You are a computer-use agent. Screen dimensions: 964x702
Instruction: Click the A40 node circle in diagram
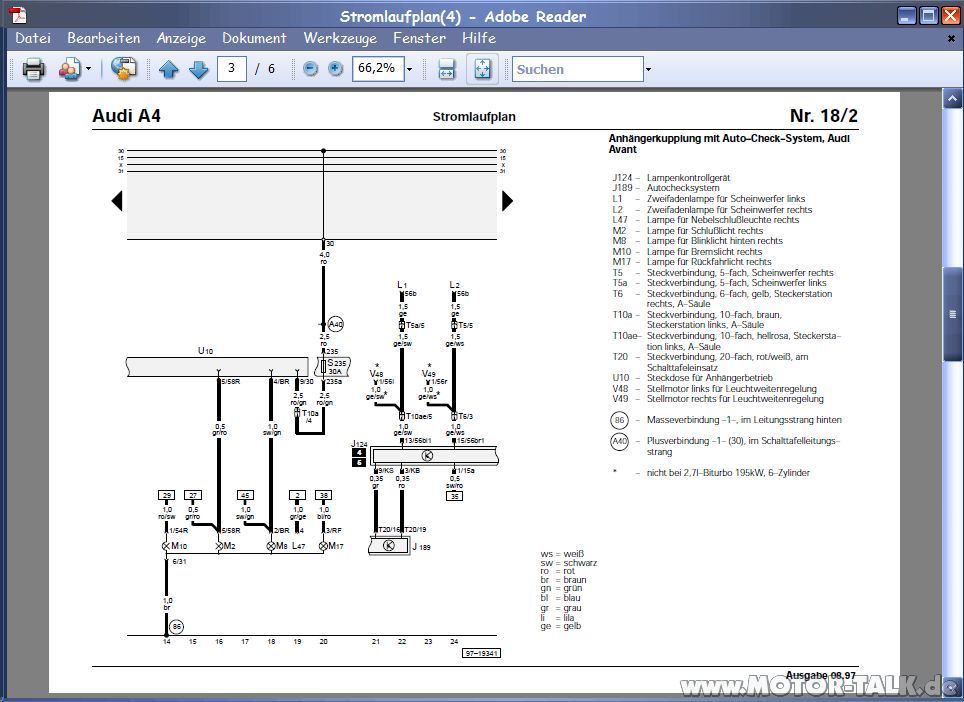[336, 324]
